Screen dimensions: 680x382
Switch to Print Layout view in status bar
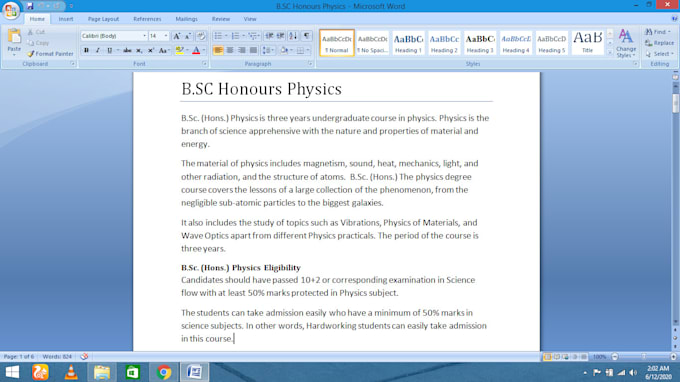pos(547,357)
